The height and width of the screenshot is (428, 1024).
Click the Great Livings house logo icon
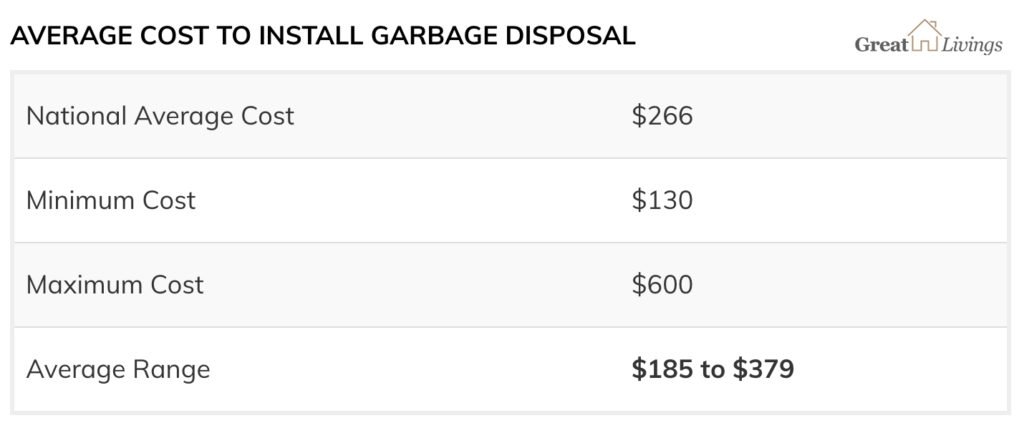pos(925,35)
